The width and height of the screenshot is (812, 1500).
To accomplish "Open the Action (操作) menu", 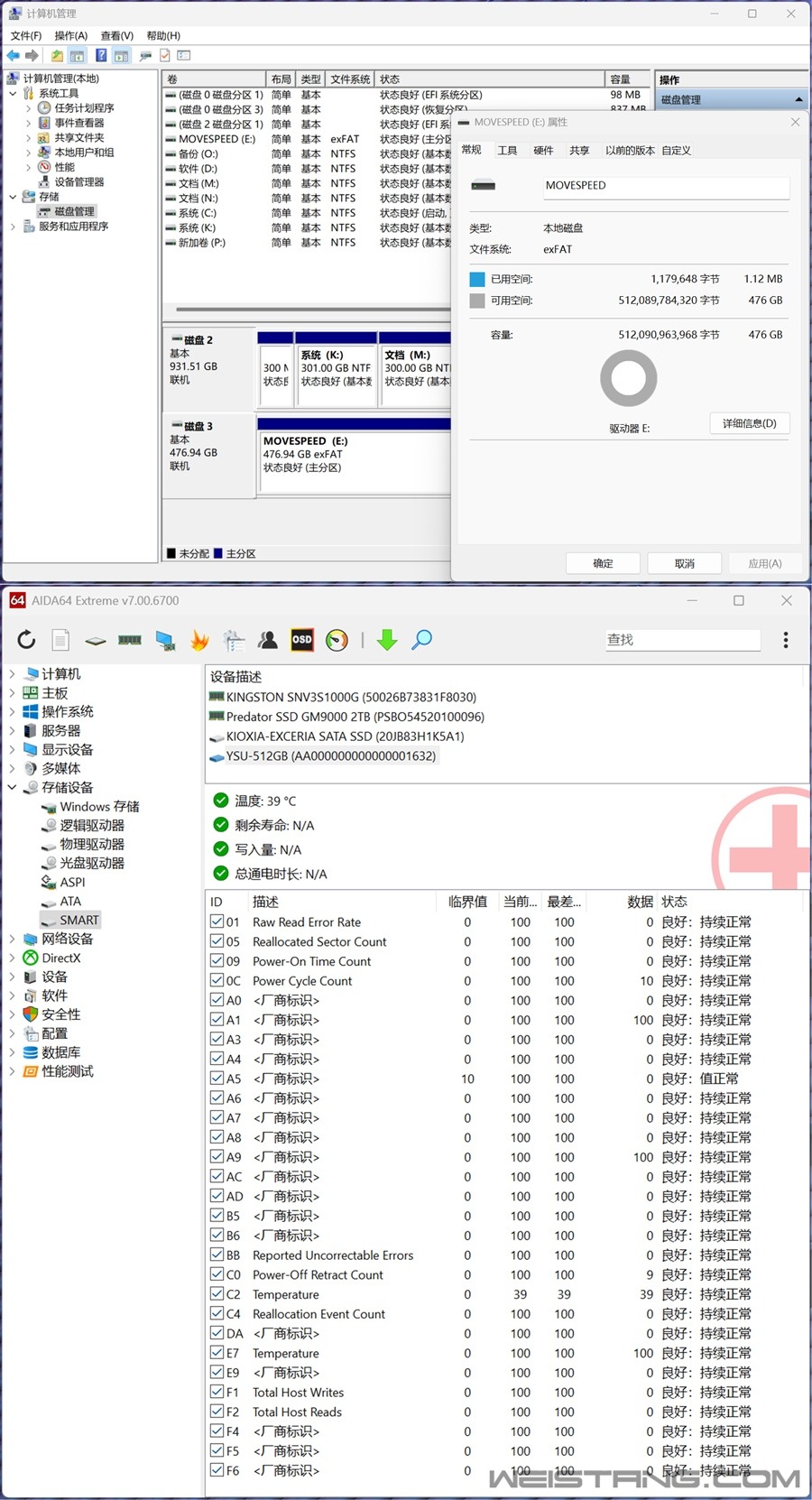I will (x=71, y=35).
